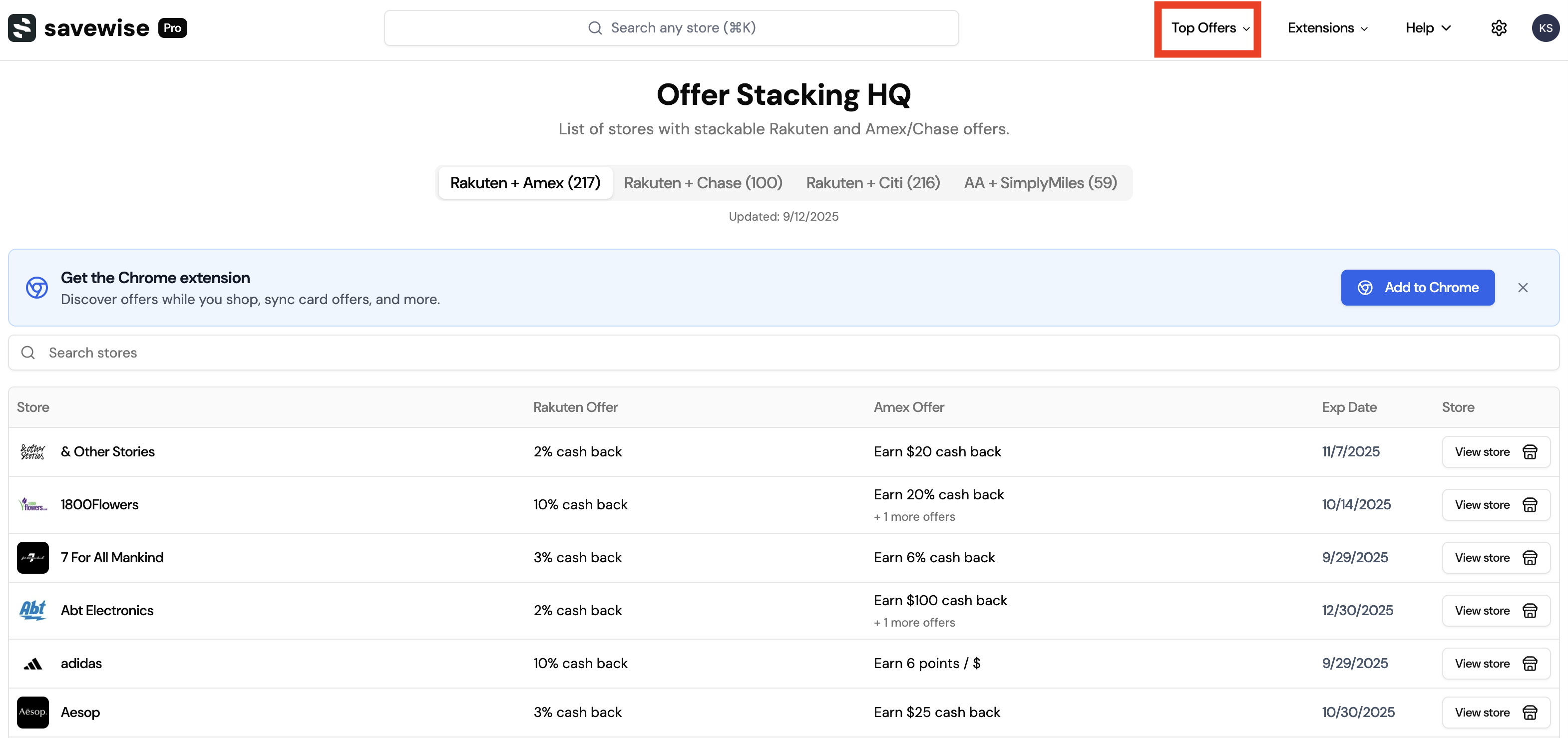Click the & Other Stories store logo
1568x738 pixels.
33,451
